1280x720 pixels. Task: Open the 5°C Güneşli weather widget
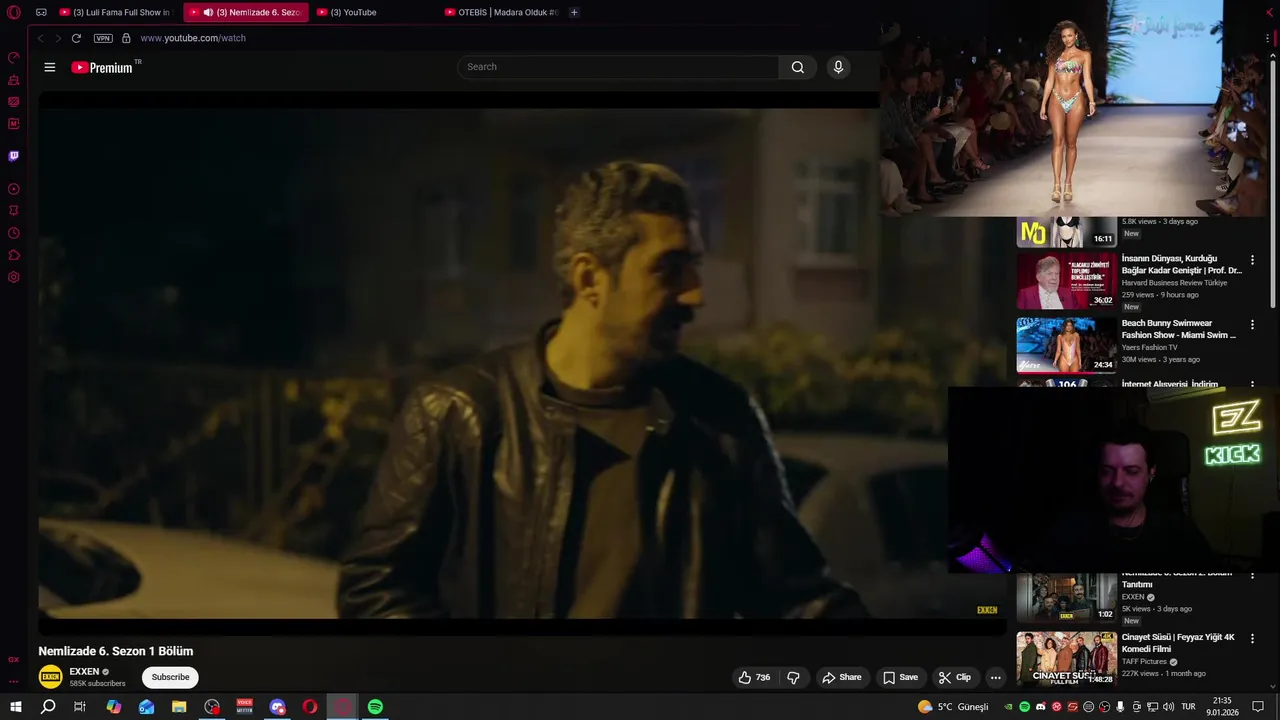coord(953,707)
